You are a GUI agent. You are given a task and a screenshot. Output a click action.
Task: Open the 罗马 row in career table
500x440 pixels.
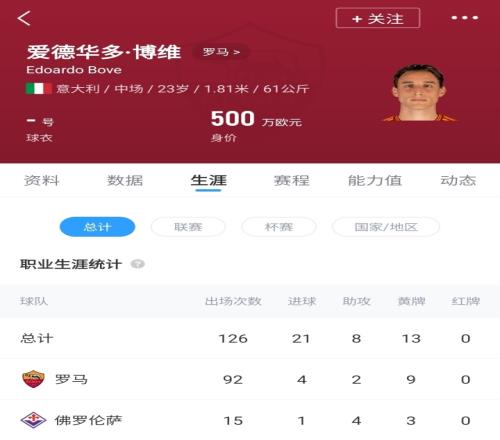pyautogui.click(x=250, y=379)
